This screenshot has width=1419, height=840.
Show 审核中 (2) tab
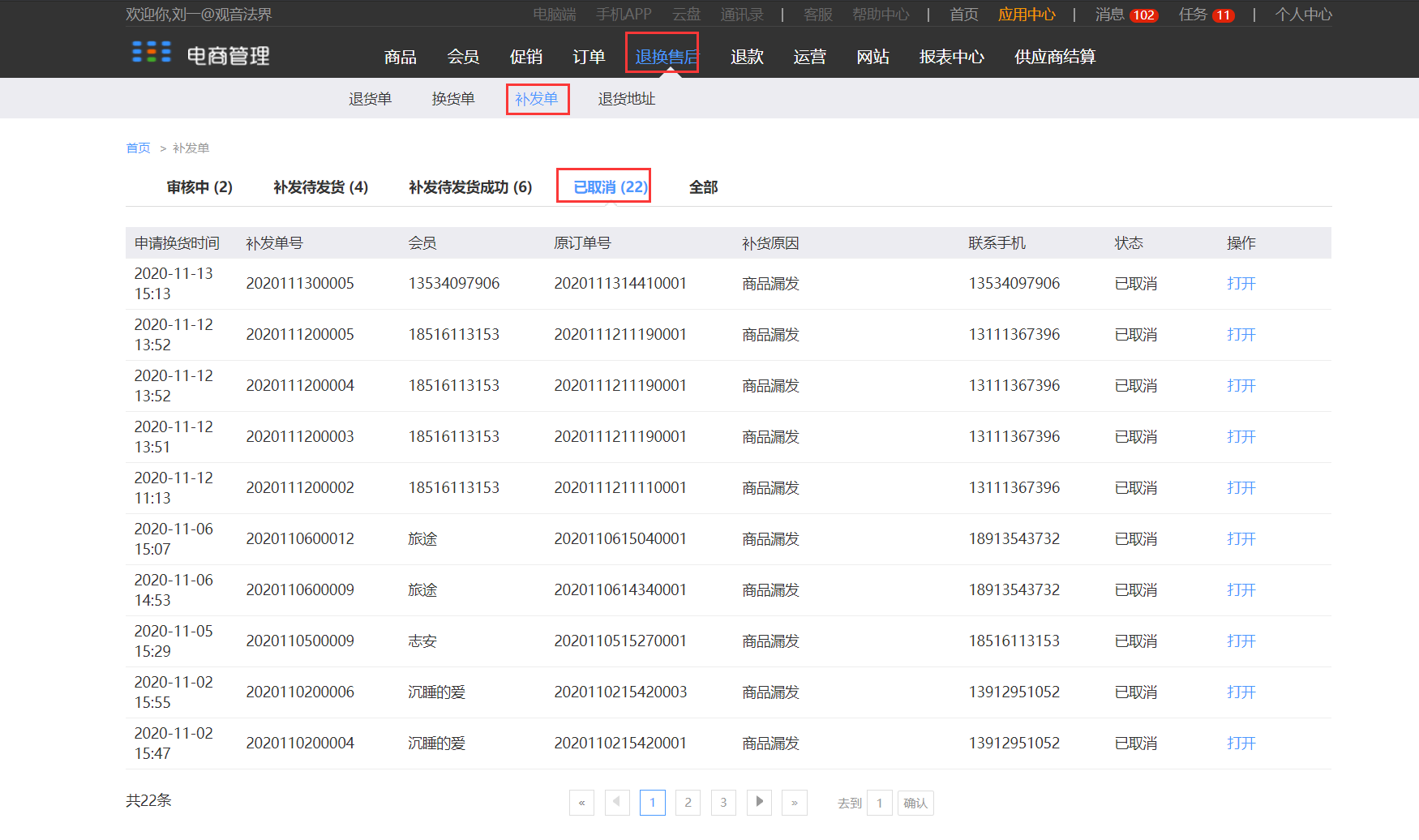pos(199,187)
